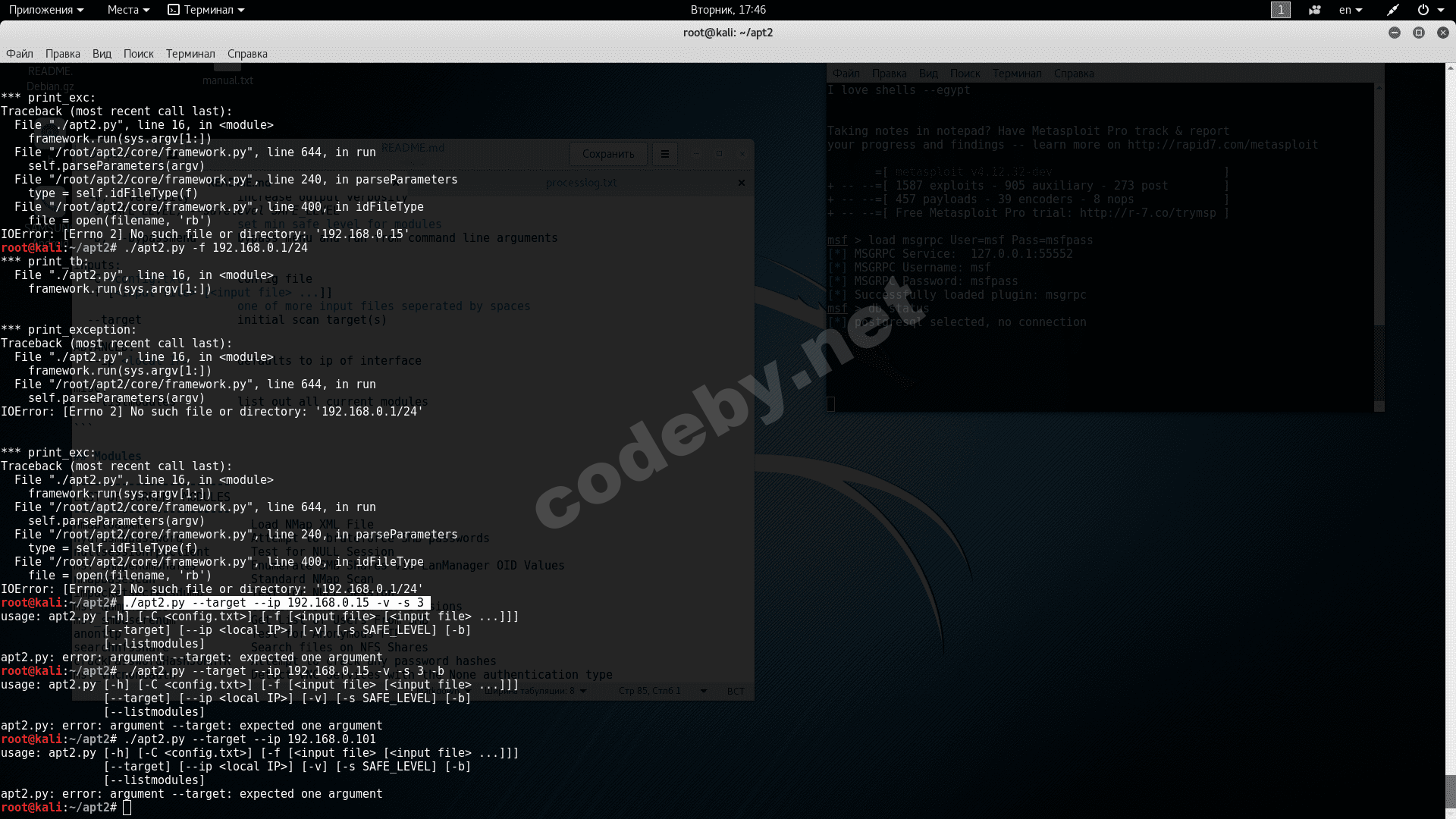The image size is (1456, 819).
Task: Select workspace indicator number 1
Action: point(1280,10)
